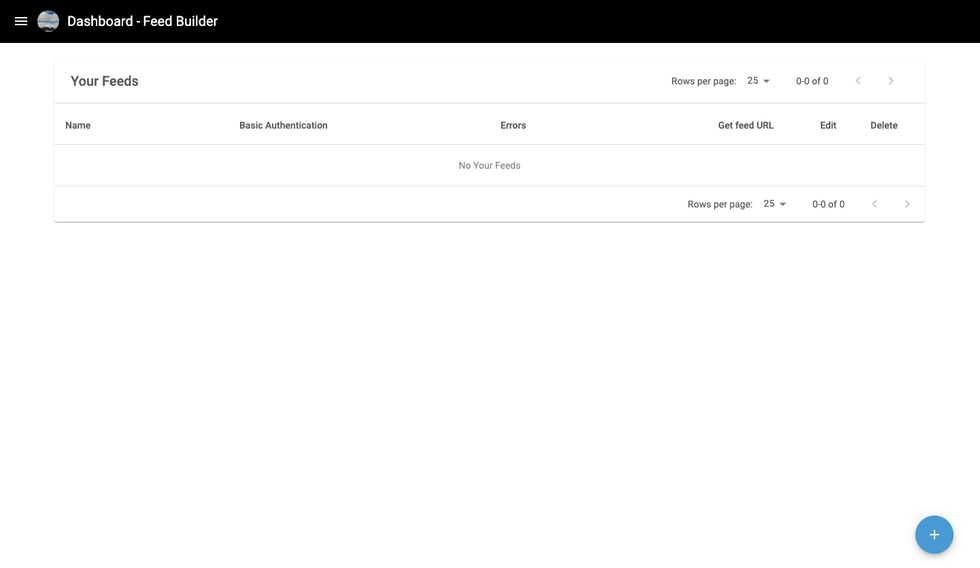Image resolution: width=980 pixels, height=568 pixels.
Task: Click the Errors column header
Action: point(513,125)
